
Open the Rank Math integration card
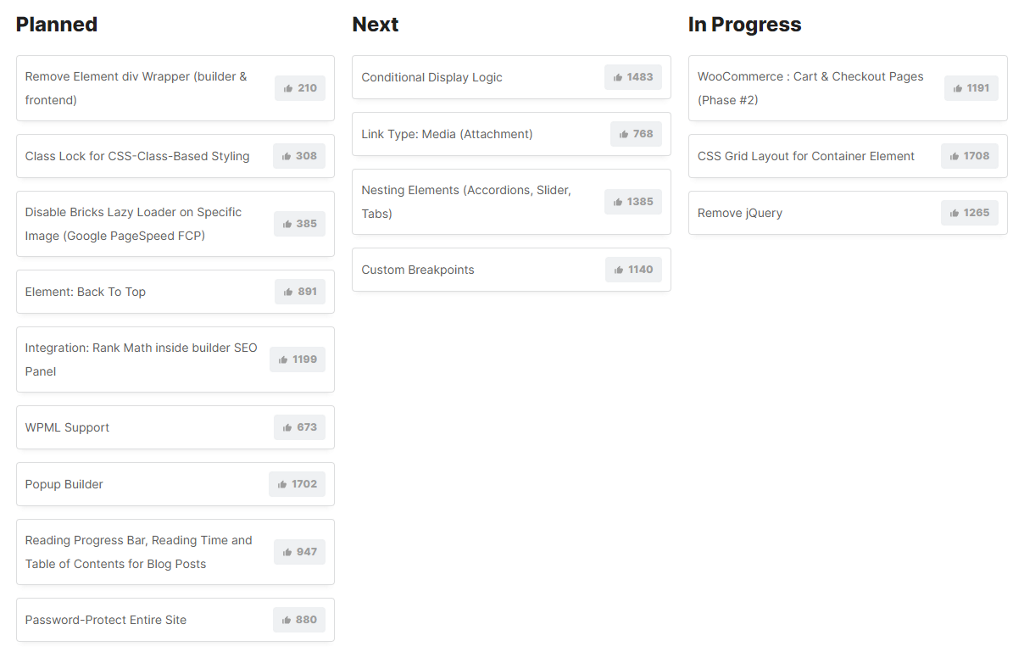141,360
